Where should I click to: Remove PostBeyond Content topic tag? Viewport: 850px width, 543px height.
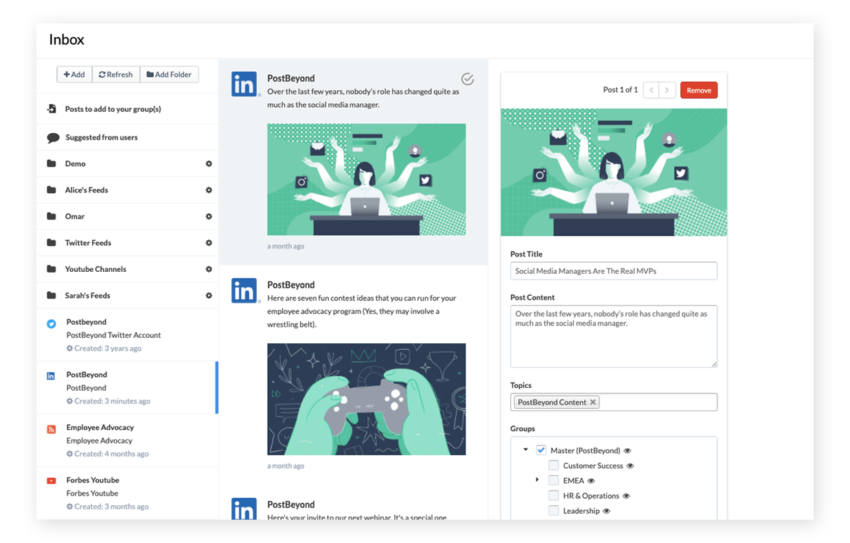point(593,402)
